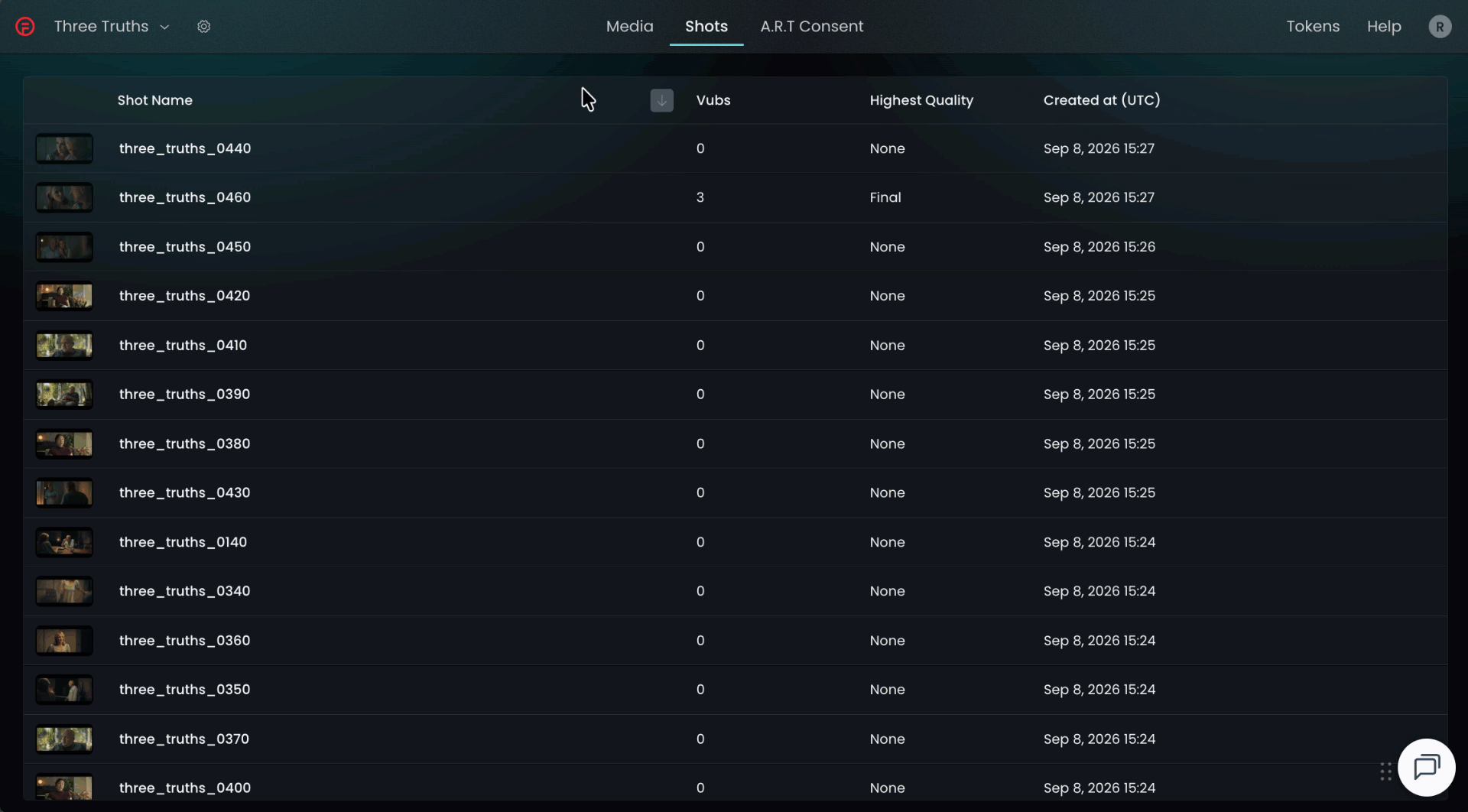This screenshot has height=812, width=1468.
Task: Open thumbnail for three_truths_0440
Action: 64,148
